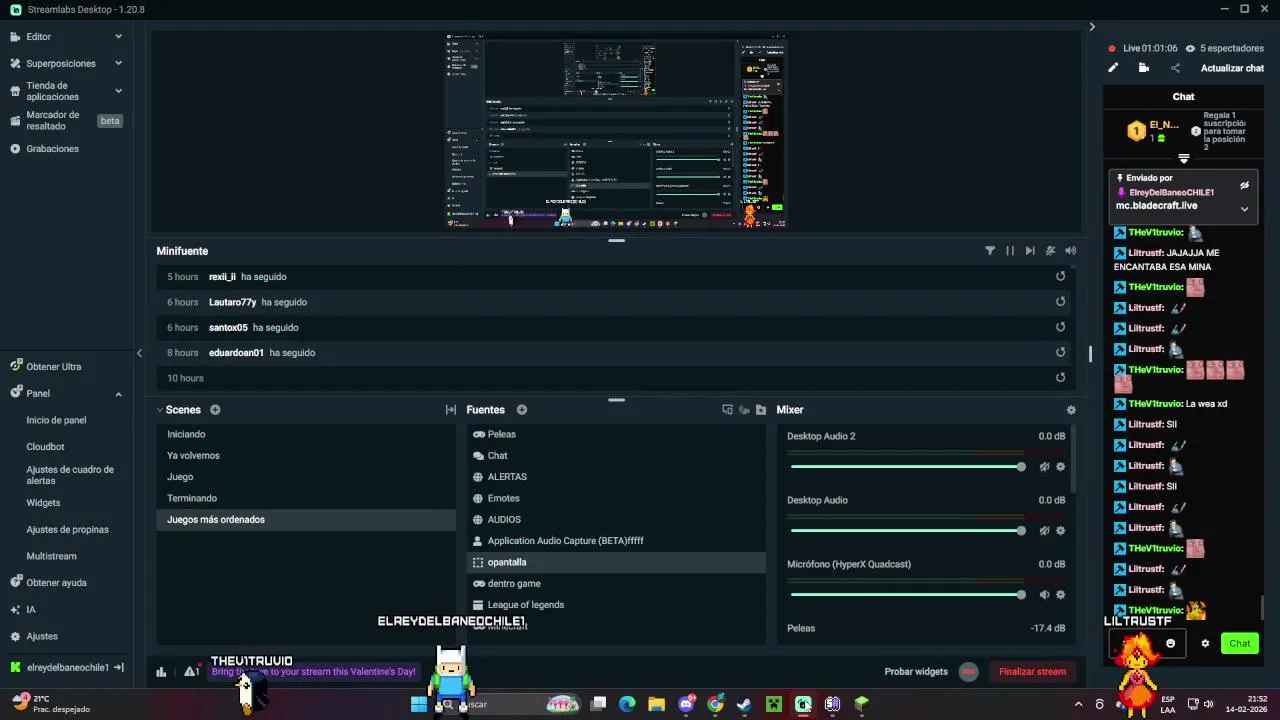
Task: Click Actualizar chat
Action: (1232, 68)
